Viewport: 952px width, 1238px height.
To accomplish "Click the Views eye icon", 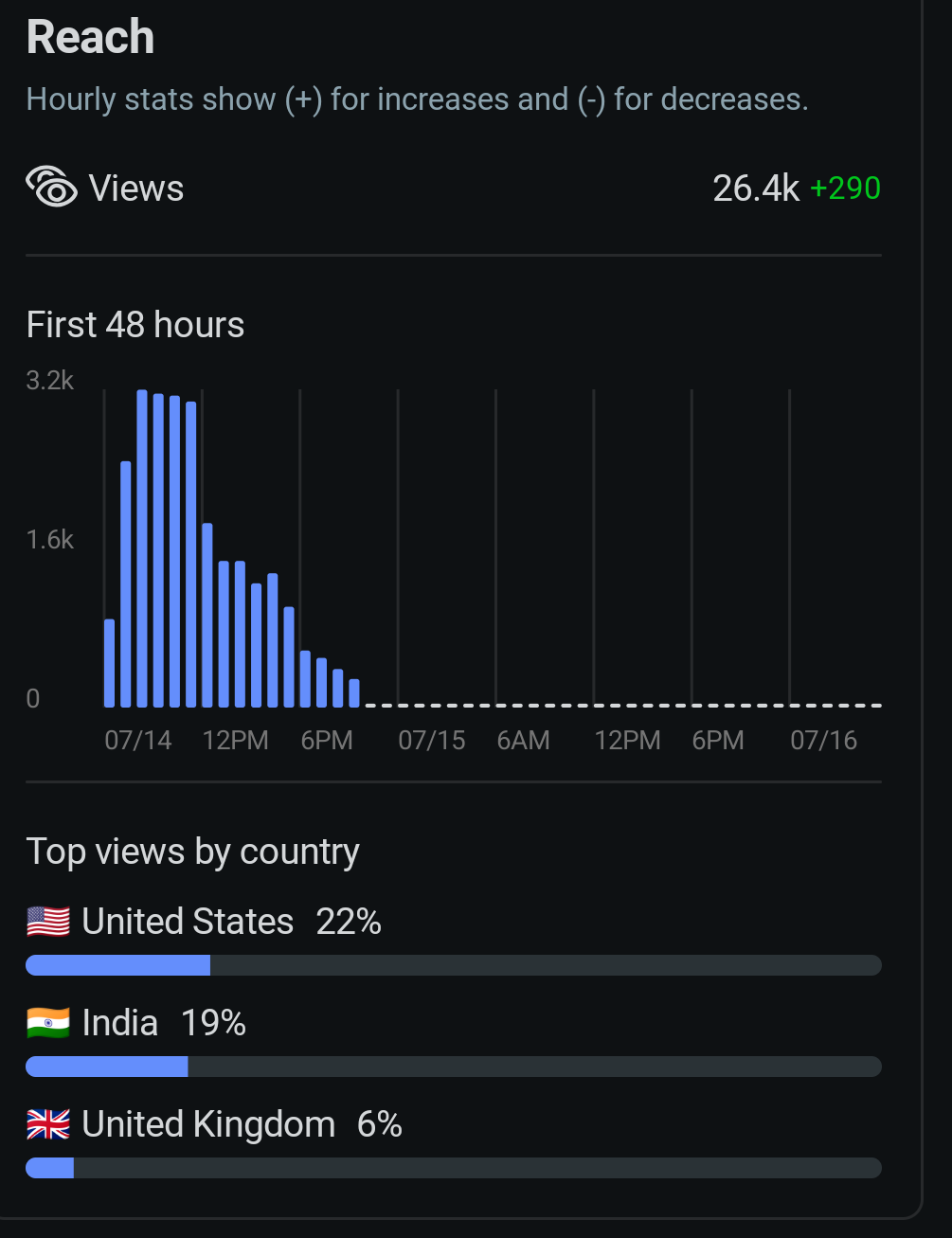I will tap(51, 187).
